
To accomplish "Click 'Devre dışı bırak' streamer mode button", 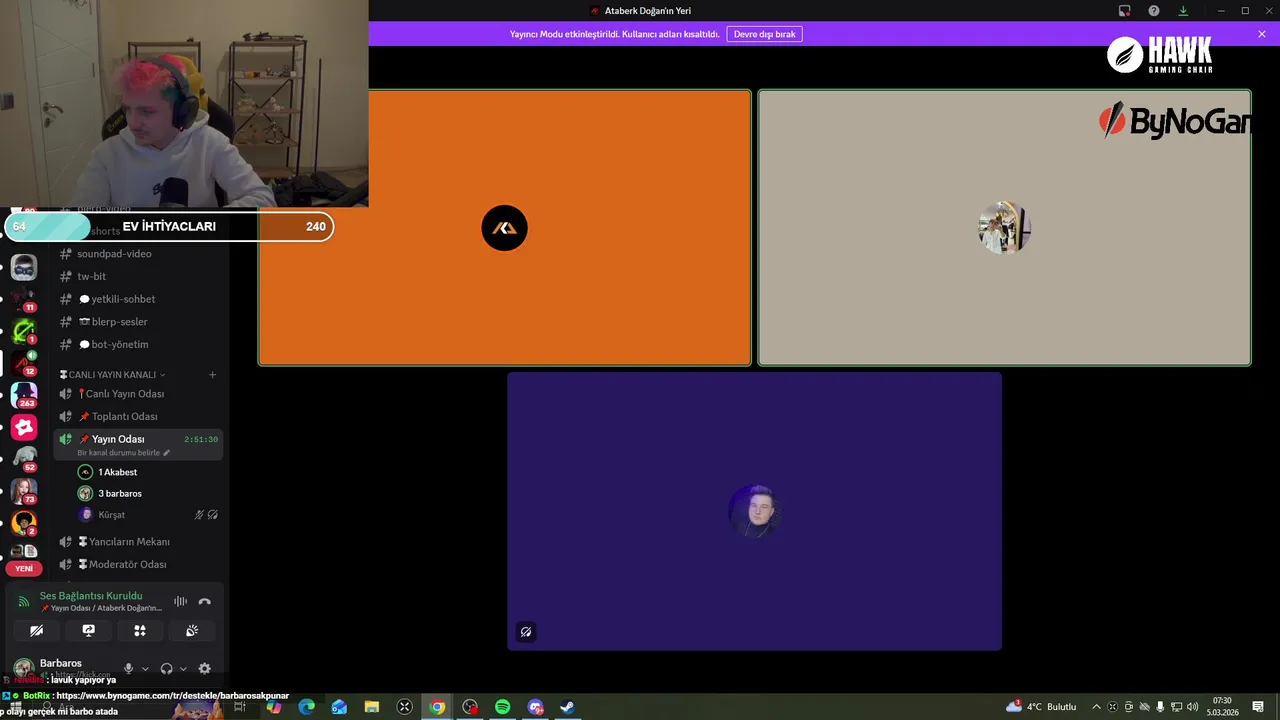I will [765, 34].
